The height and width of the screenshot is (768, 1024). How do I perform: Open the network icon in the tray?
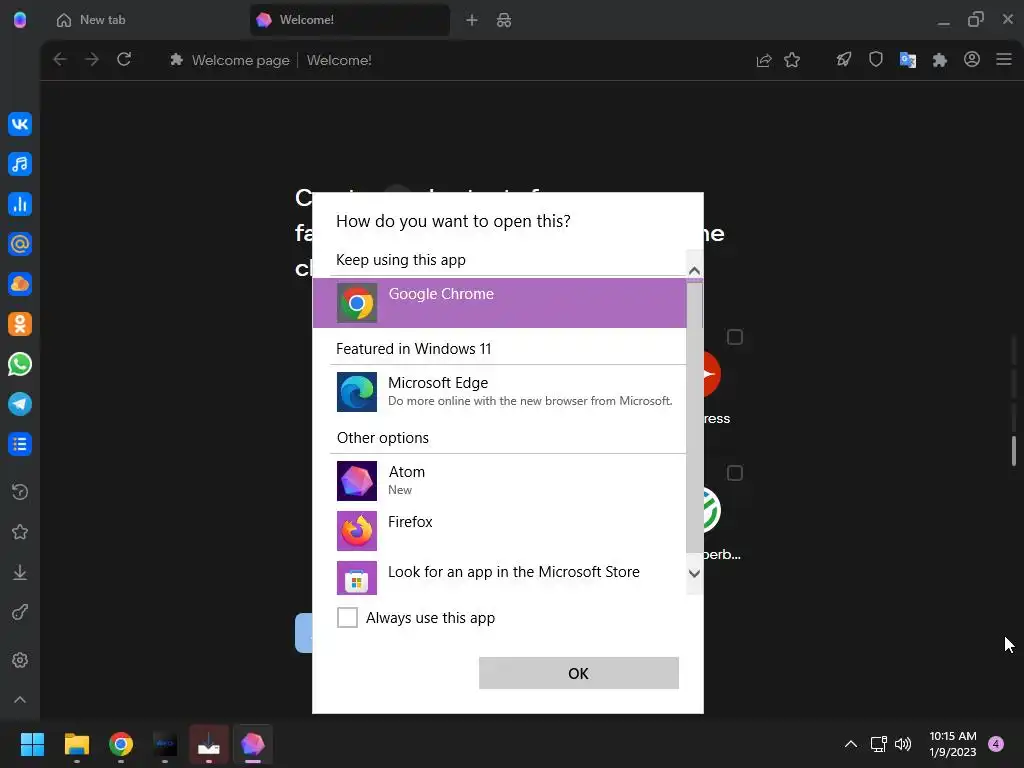[x=878, y=744]
